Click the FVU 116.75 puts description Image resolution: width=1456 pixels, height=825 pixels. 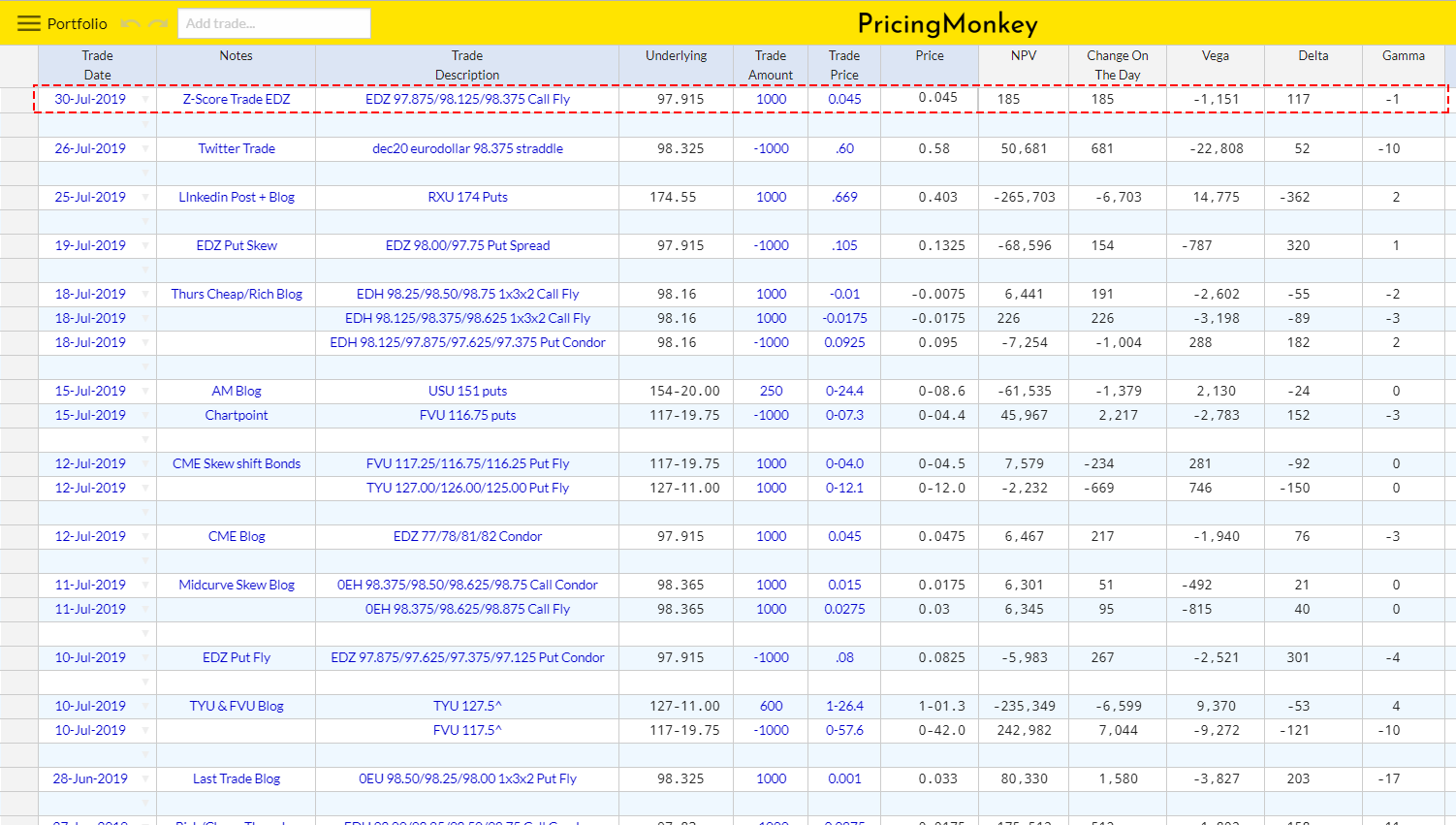click(467, 415)
